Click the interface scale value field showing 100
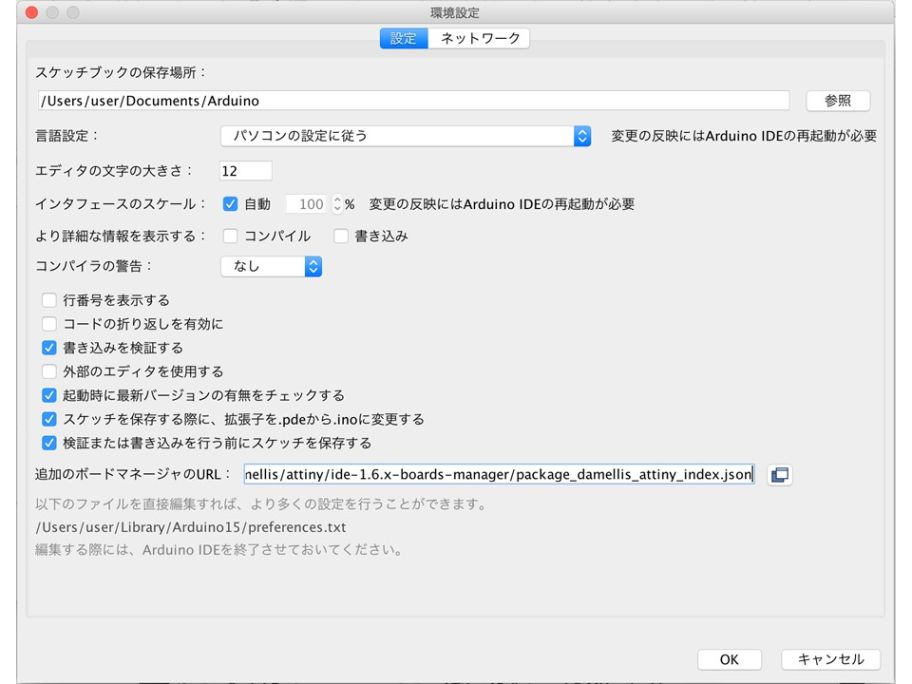 click(308, 204)
